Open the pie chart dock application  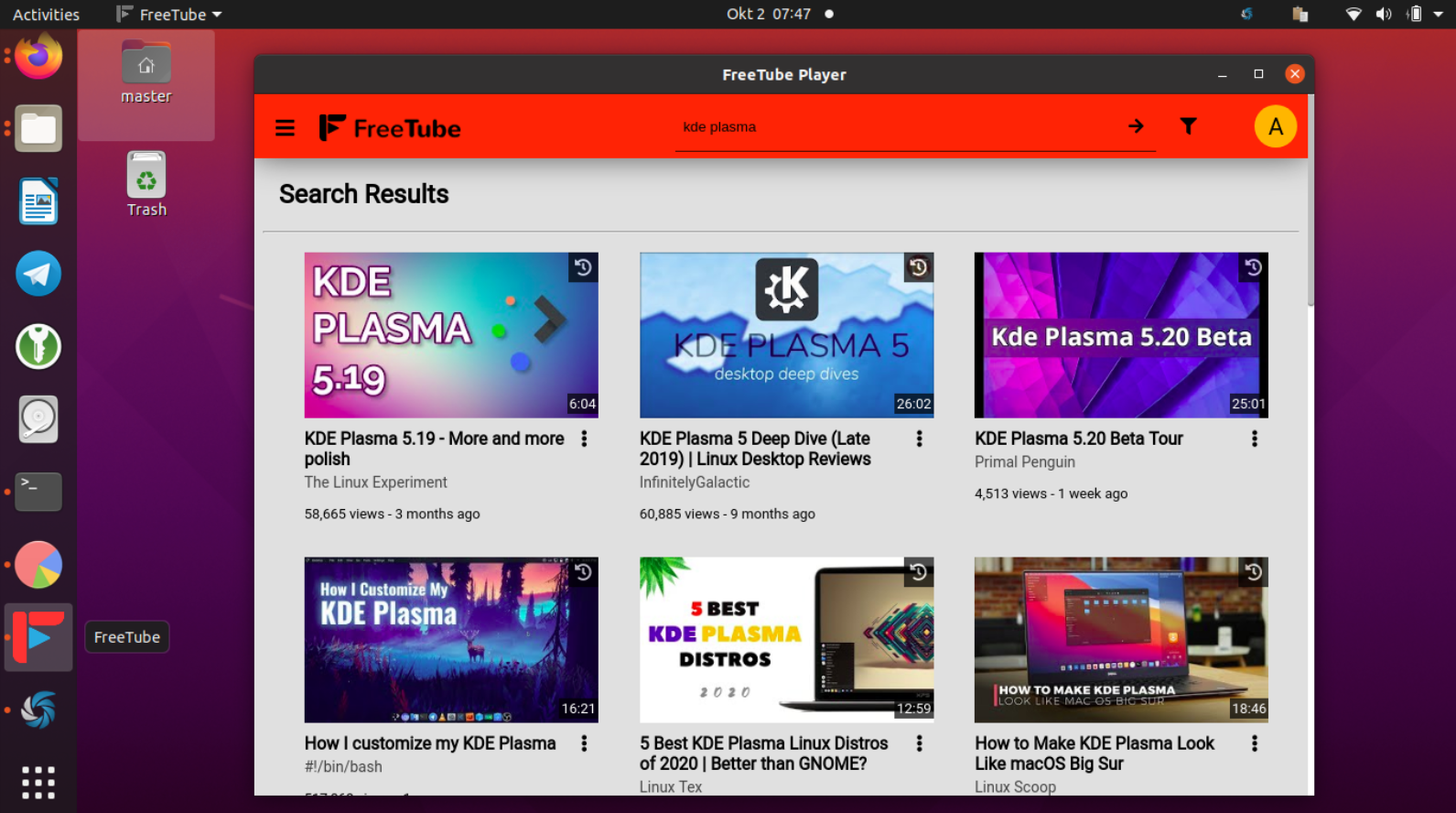[x=38, y=564]
